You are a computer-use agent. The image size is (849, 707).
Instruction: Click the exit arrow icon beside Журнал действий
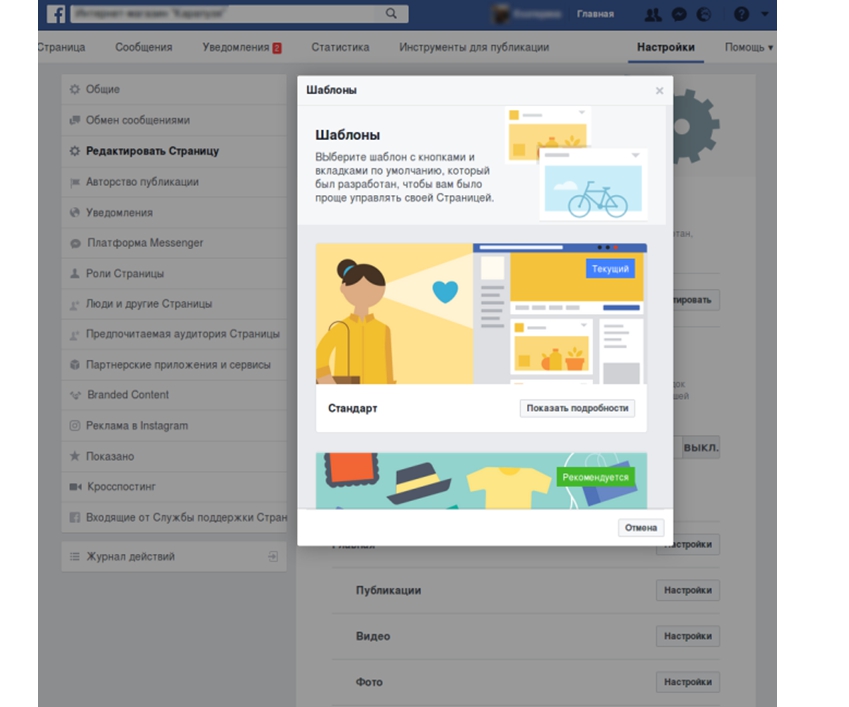pos(272,557)
